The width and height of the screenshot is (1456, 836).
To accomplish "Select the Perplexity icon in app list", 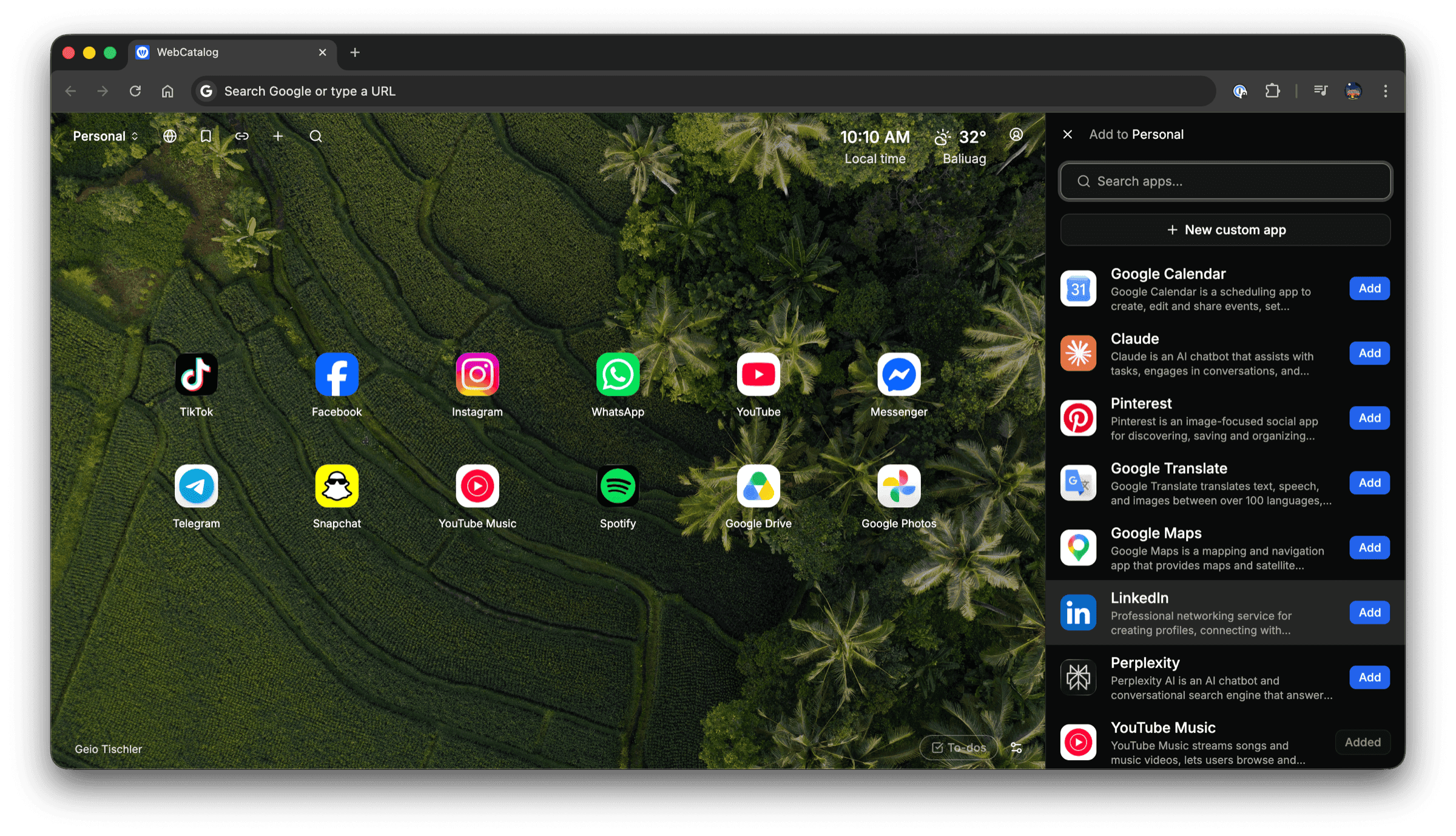I will pyautogui.click(x=1078, y=678).
